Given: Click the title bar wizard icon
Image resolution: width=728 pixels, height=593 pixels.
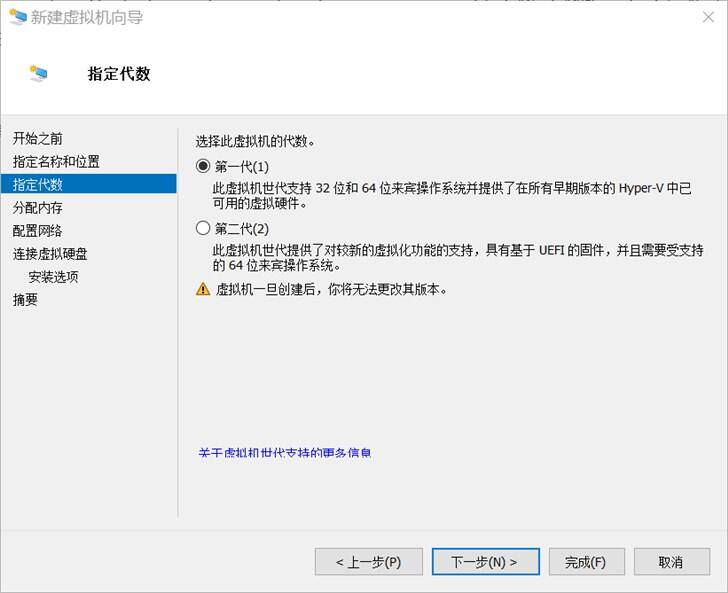Looking at the screenshot, I should 18,17.
